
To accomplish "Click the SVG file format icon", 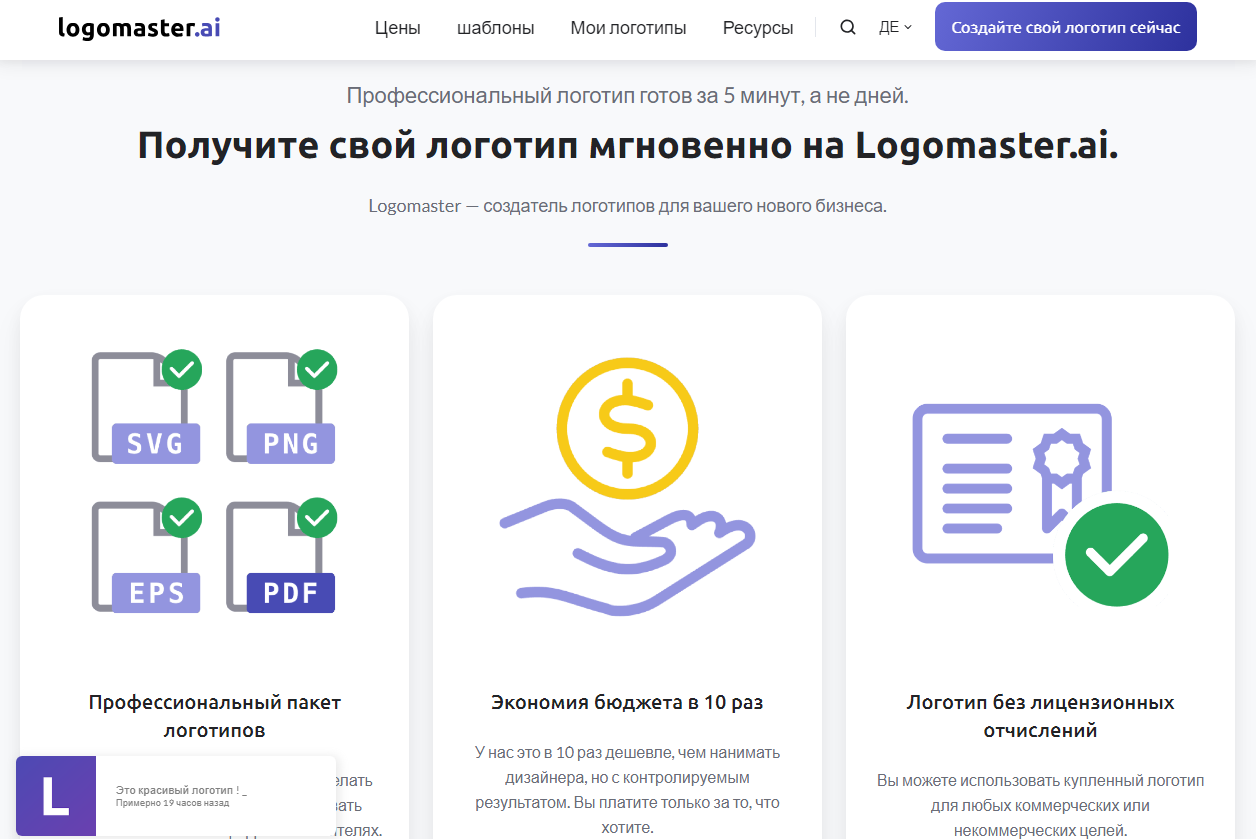I will click(x=146, y=406).
